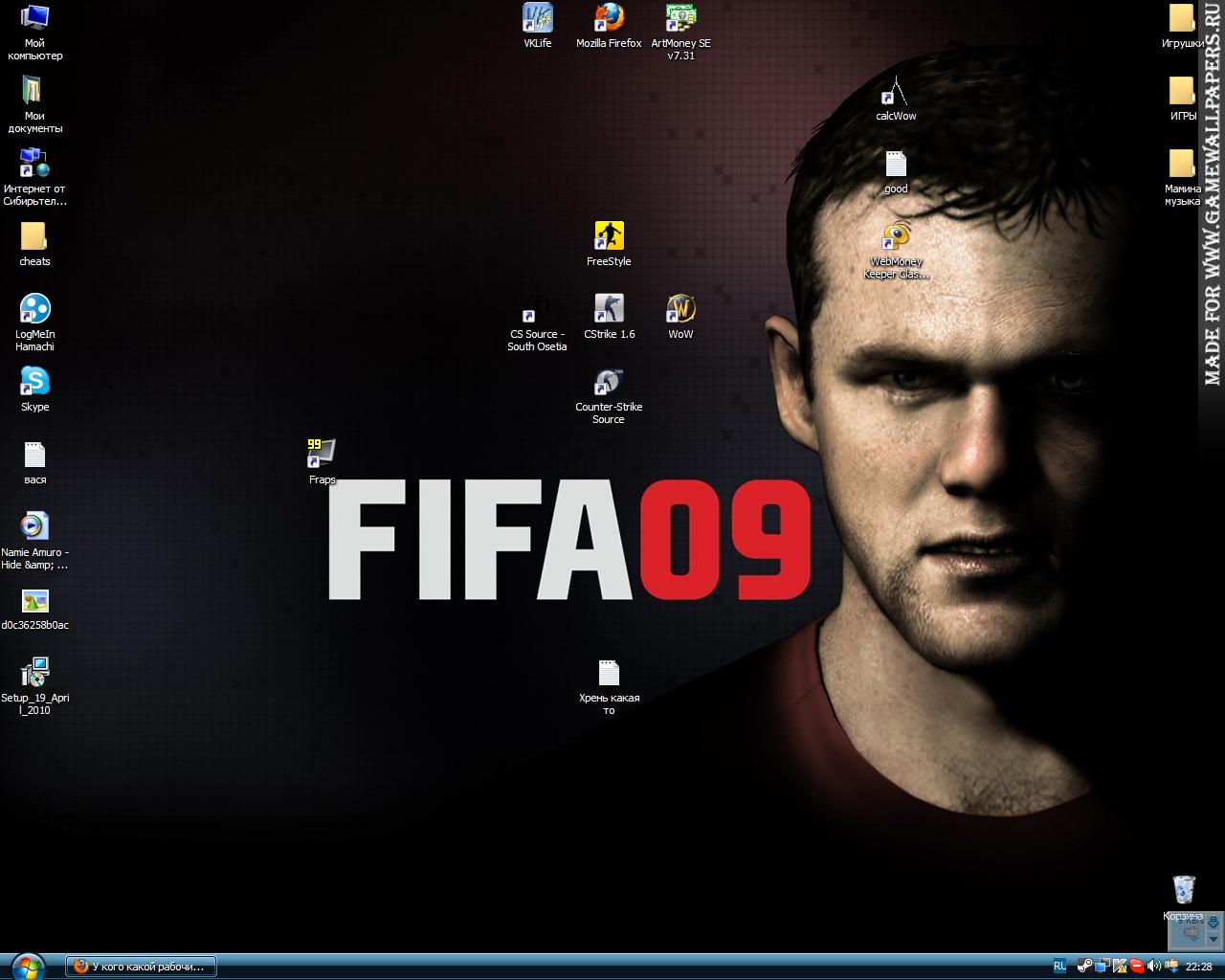The image size is (1225, 980).
Task: Open ArtMoney SE v7.31
Action: (x=679, y=19)
